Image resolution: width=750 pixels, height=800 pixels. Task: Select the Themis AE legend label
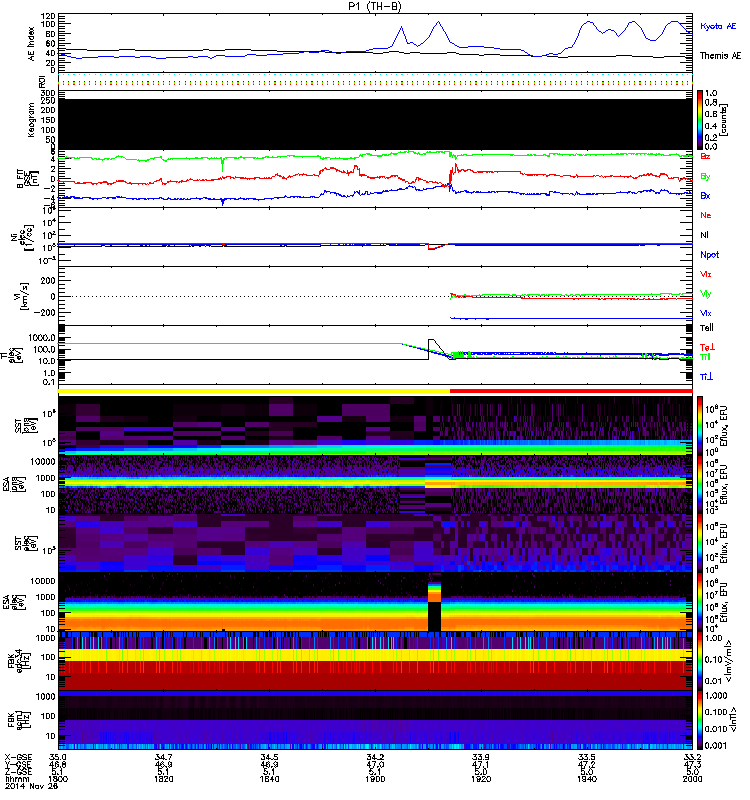point(720,56)
